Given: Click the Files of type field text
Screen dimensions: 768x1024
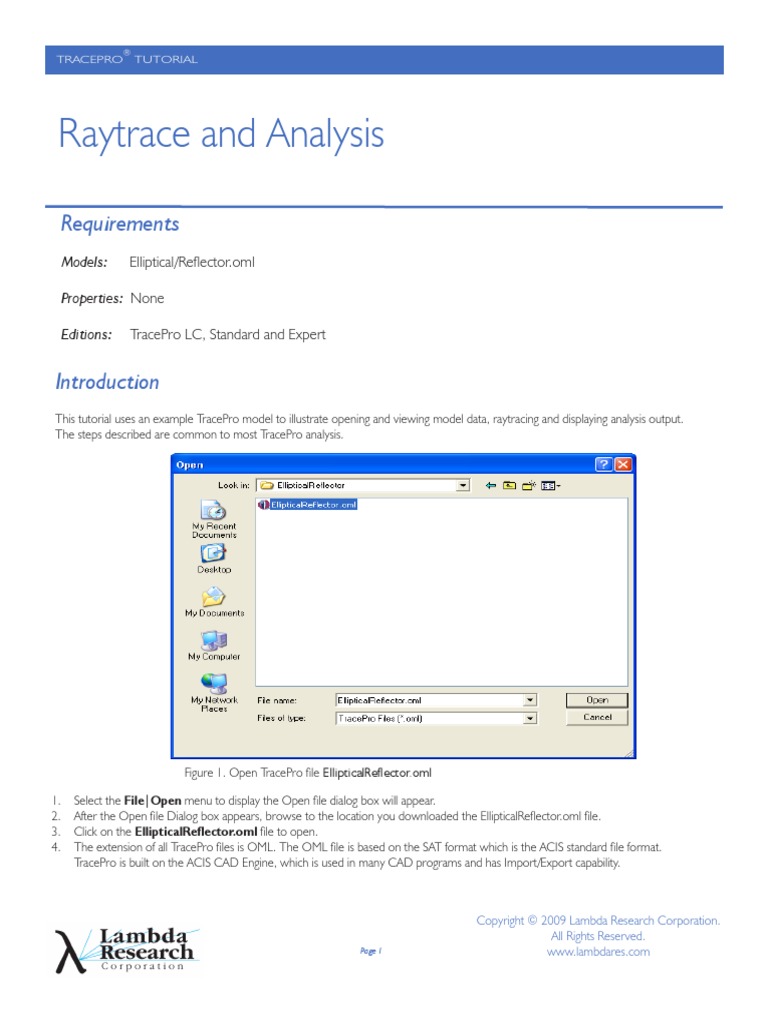Looking at the screenshot, I should 380,718.
